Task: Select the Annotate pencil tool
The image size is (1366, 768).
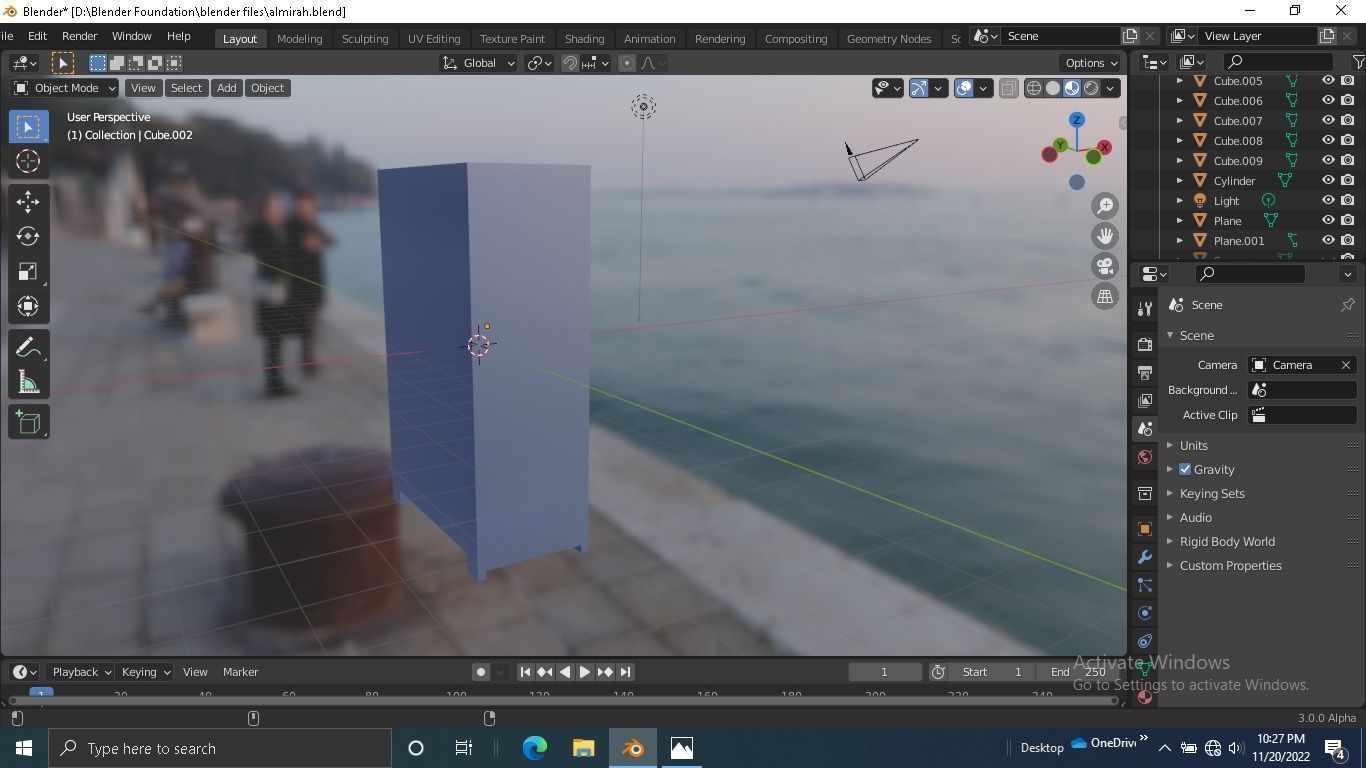Action: (28, 347)
